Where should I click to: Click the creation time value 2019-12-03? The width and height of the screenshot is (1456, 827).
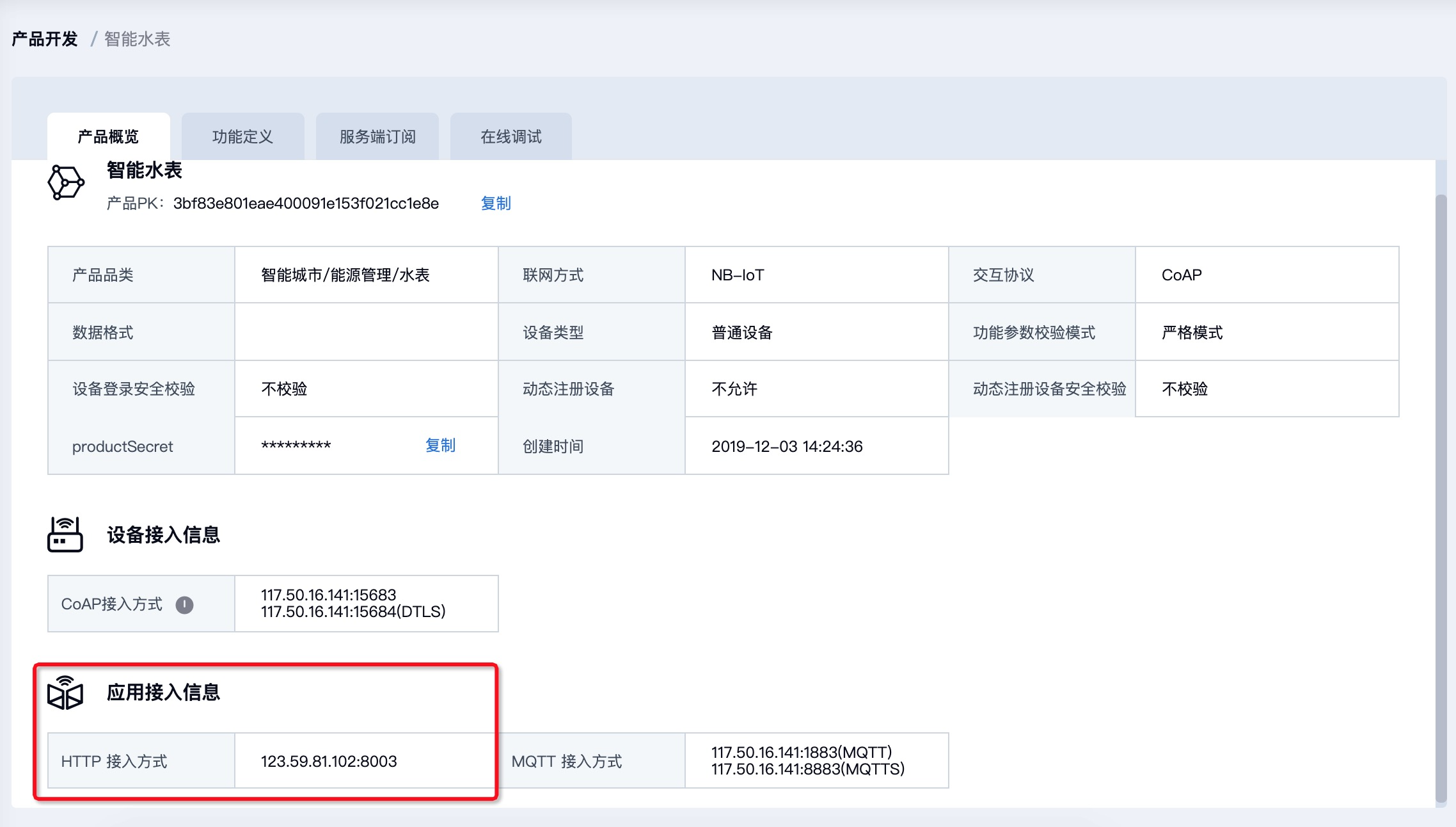click(x=787, y=446)
